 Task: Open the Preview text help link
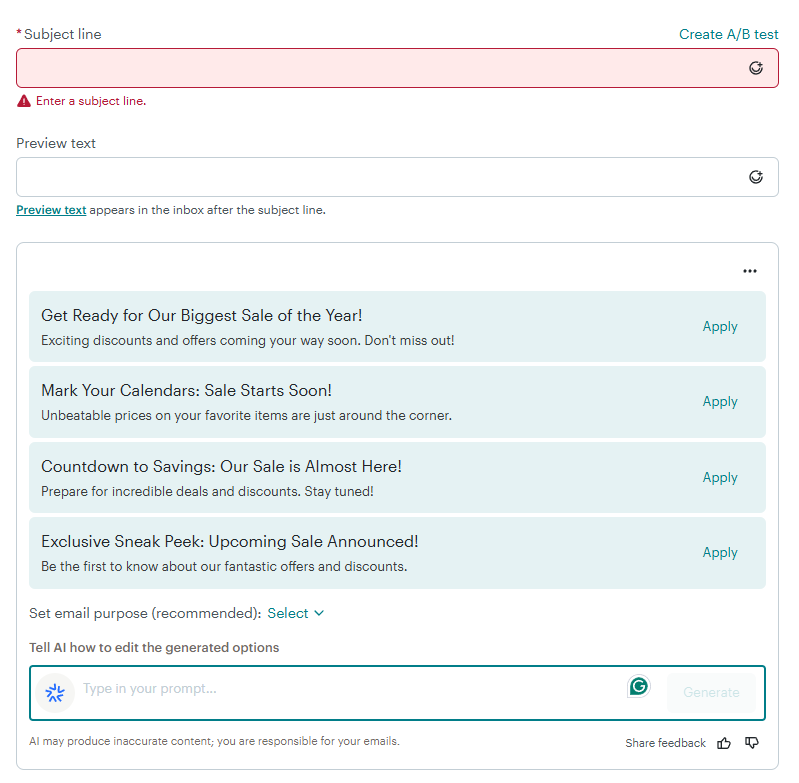click(x=51, y=210)
